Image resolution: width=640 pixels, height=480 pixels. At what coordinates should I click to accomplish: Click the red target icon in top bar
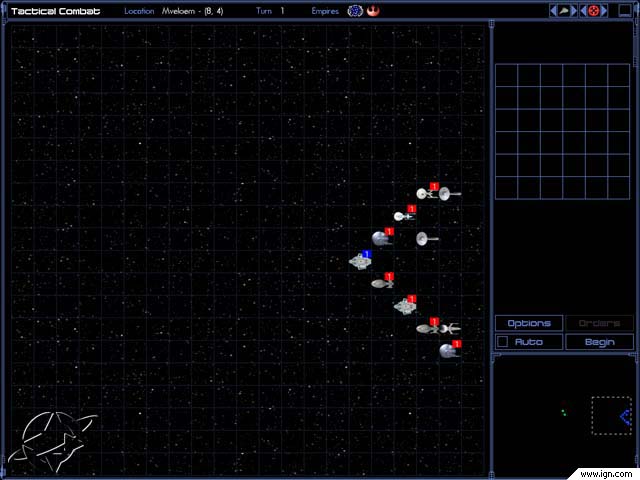point(593,11)
